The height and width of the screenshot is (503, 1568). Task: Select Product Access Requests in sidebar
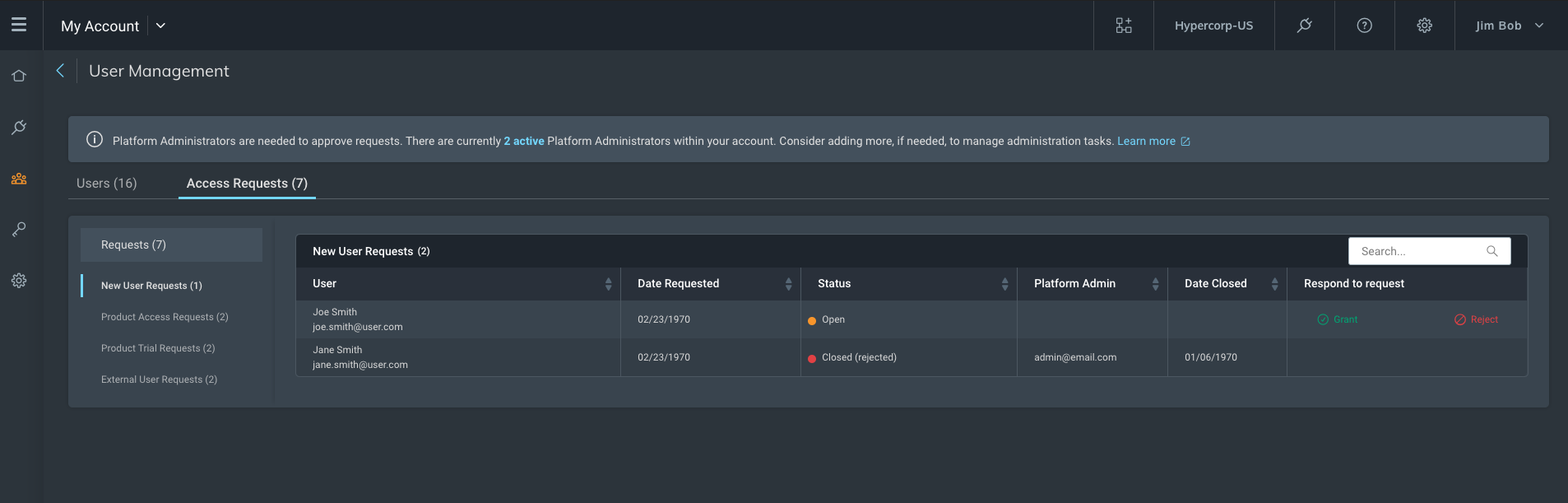(165, 317)
